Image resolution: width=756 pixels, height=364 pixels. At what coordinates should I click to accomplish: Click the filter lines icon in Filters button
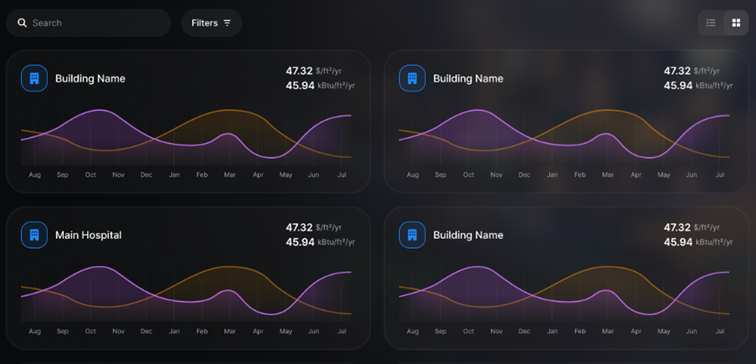(227, 23)
